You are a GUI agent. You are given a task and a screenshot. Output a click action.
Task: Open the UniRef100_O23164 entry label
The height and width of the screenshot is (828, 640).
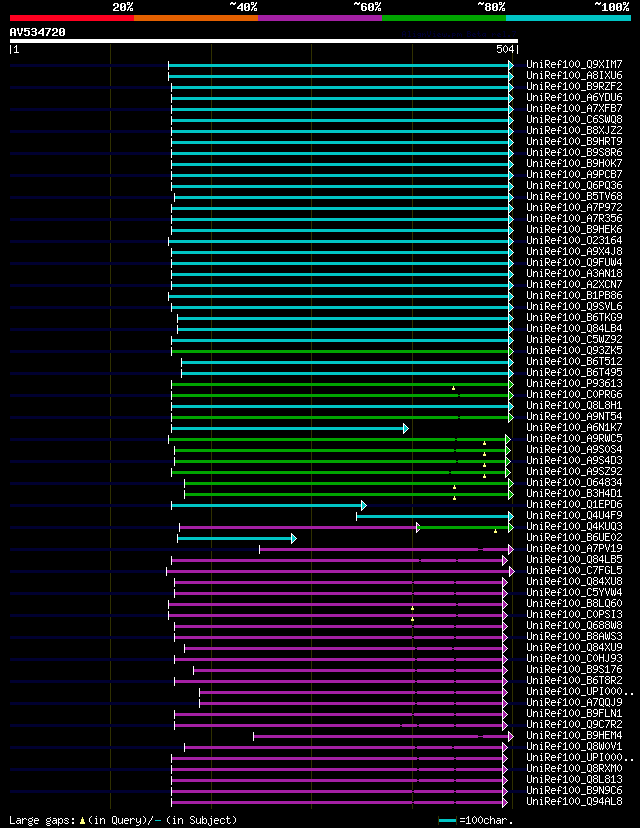tap(574, 241)
